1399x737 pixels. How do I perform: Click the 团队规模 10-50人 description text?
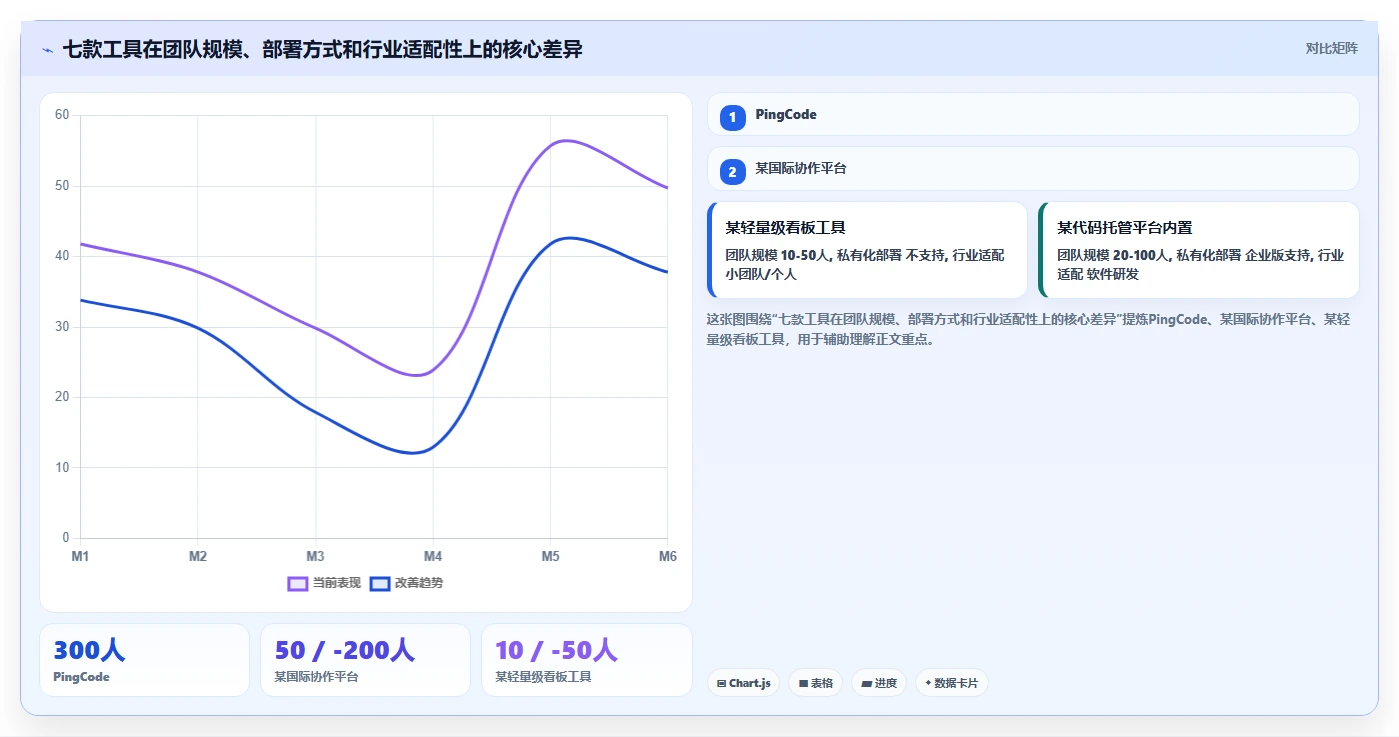pyautogui.click(x=865, y=265)
